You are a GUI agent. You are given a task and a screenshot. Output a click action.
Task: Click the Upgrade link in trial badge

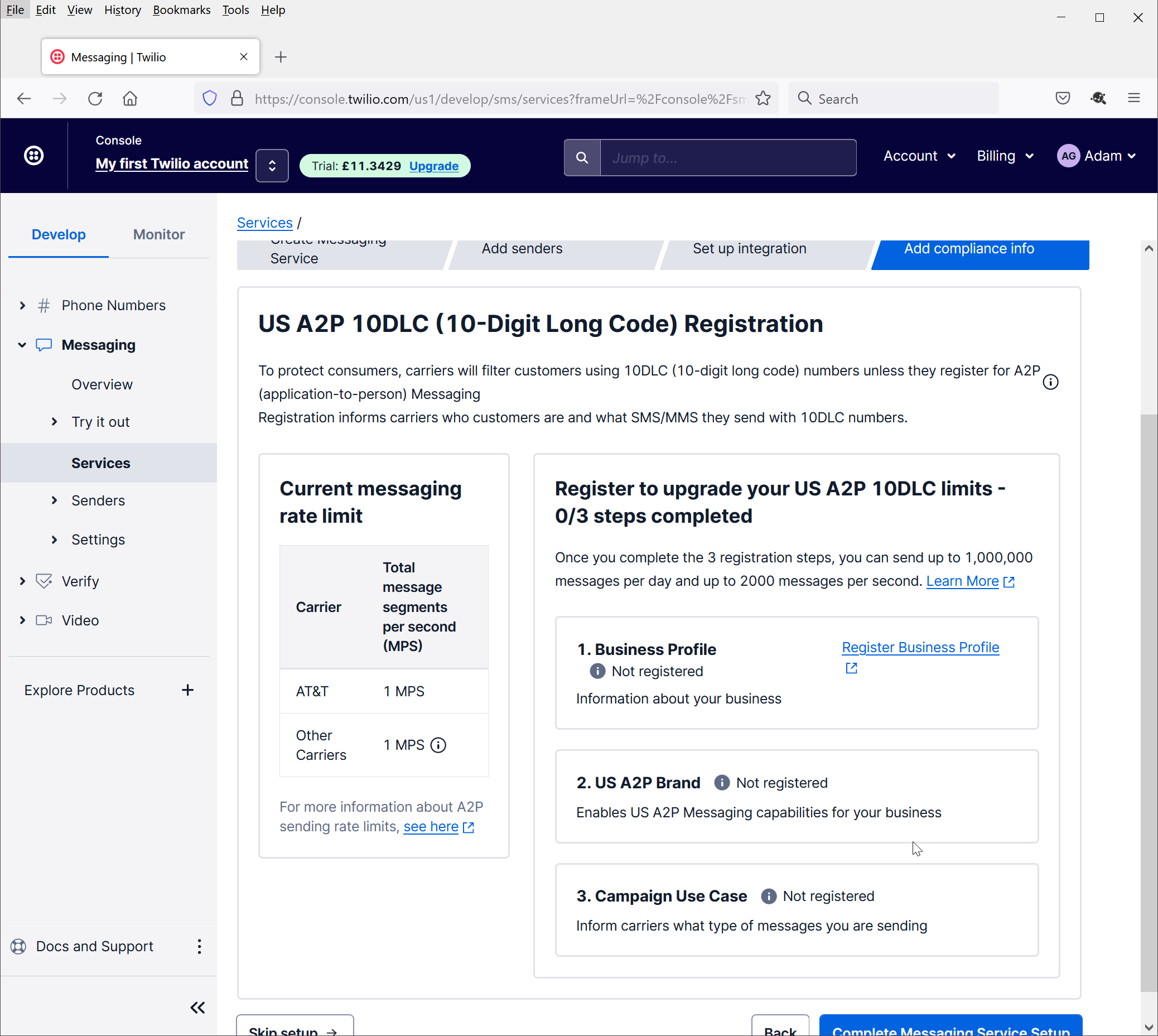tap(433, 166)
